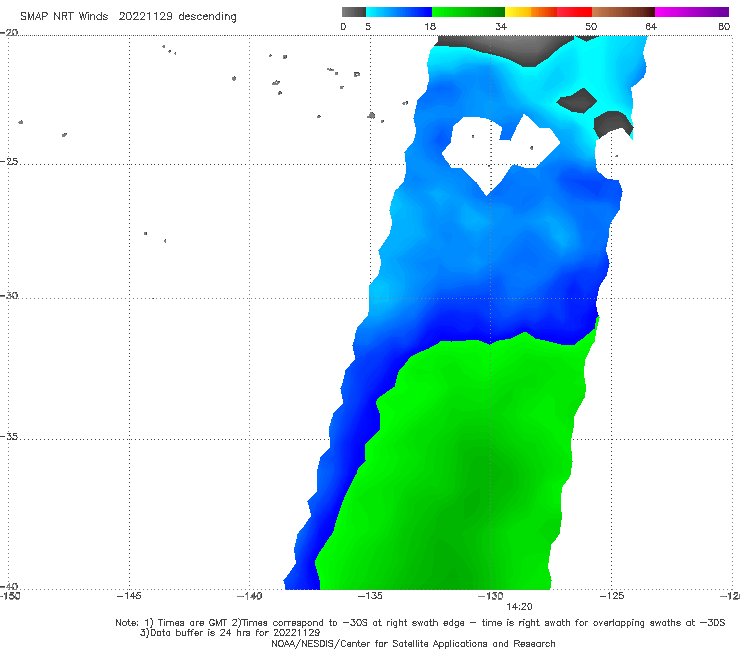
Task: Click the word "descending" in the title
Action: click(x=208, y=17)
